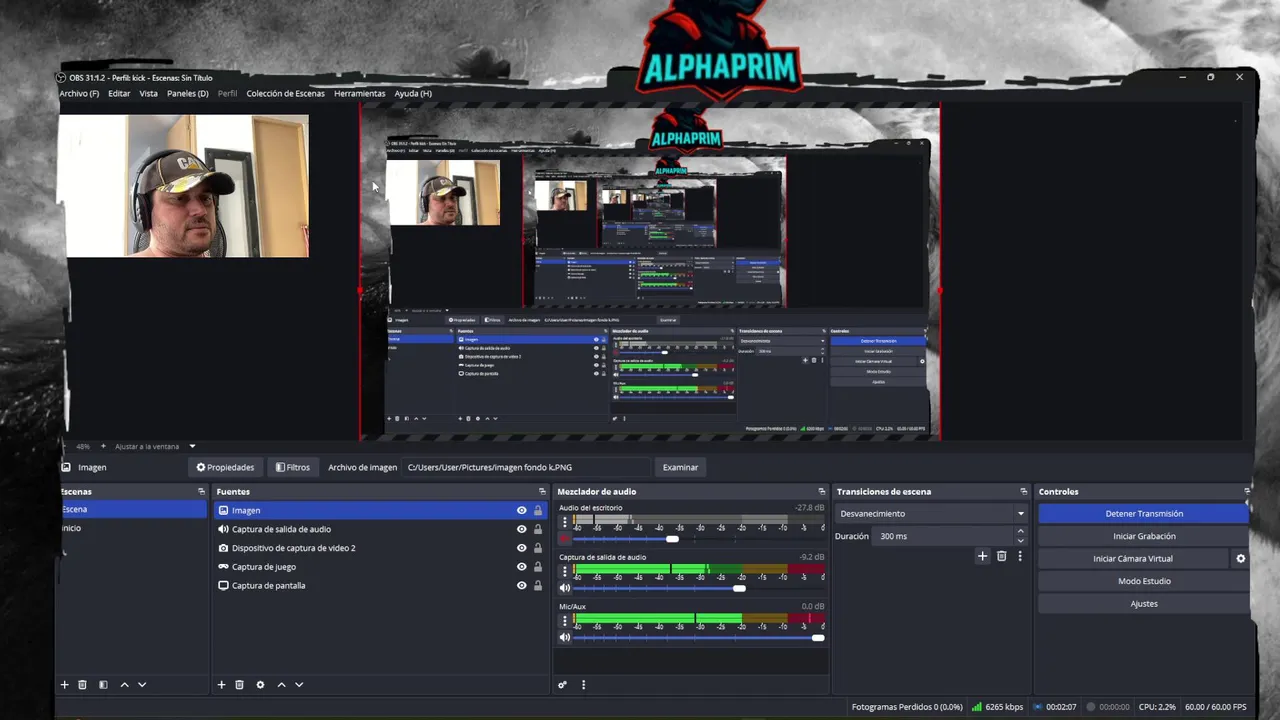The image size is (1280, 720).
Task: Start virtual camera with Iniciar Cámara Virtual
Action: (x=1133, y=559)
